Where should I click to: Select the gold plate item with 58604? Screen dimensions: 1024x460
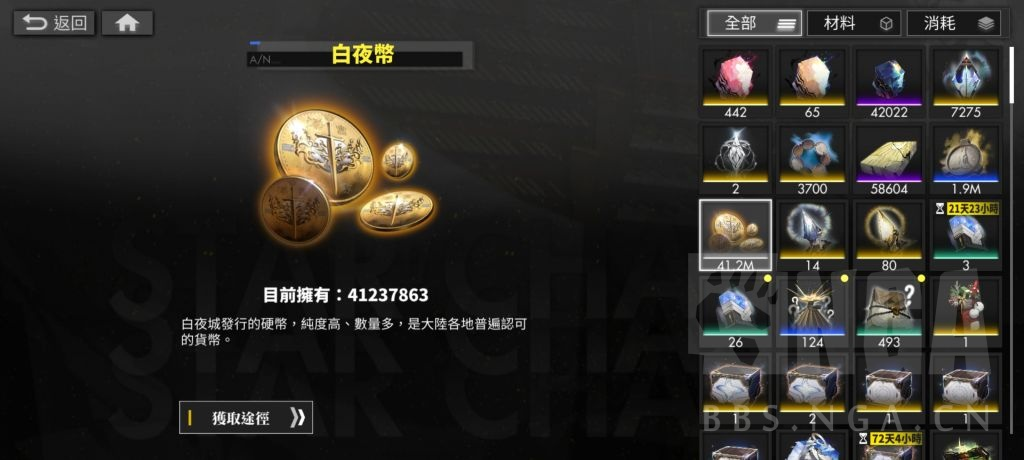click(889, 159)
